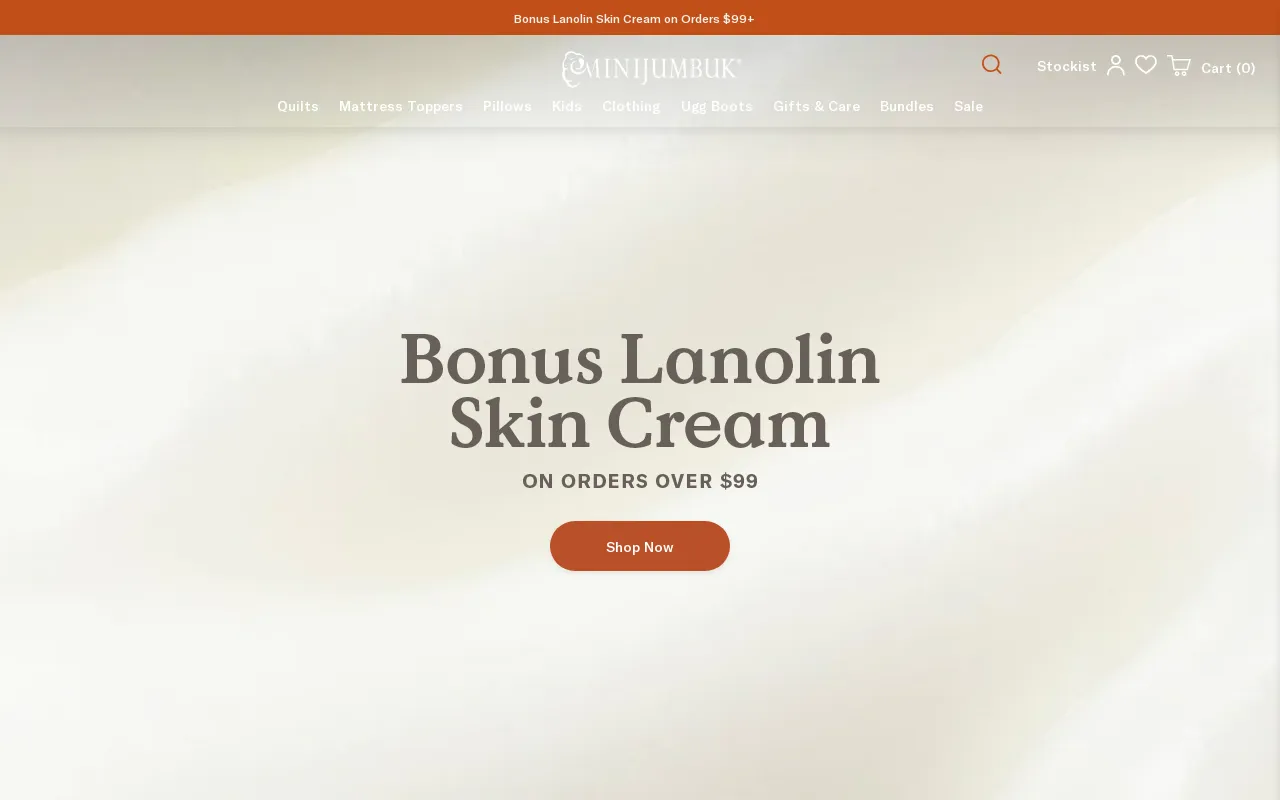The height and width of the screenshot is (800, 1280).
Task: Select Ugg Boots in the navigation
Action: (x=717, y=106)
